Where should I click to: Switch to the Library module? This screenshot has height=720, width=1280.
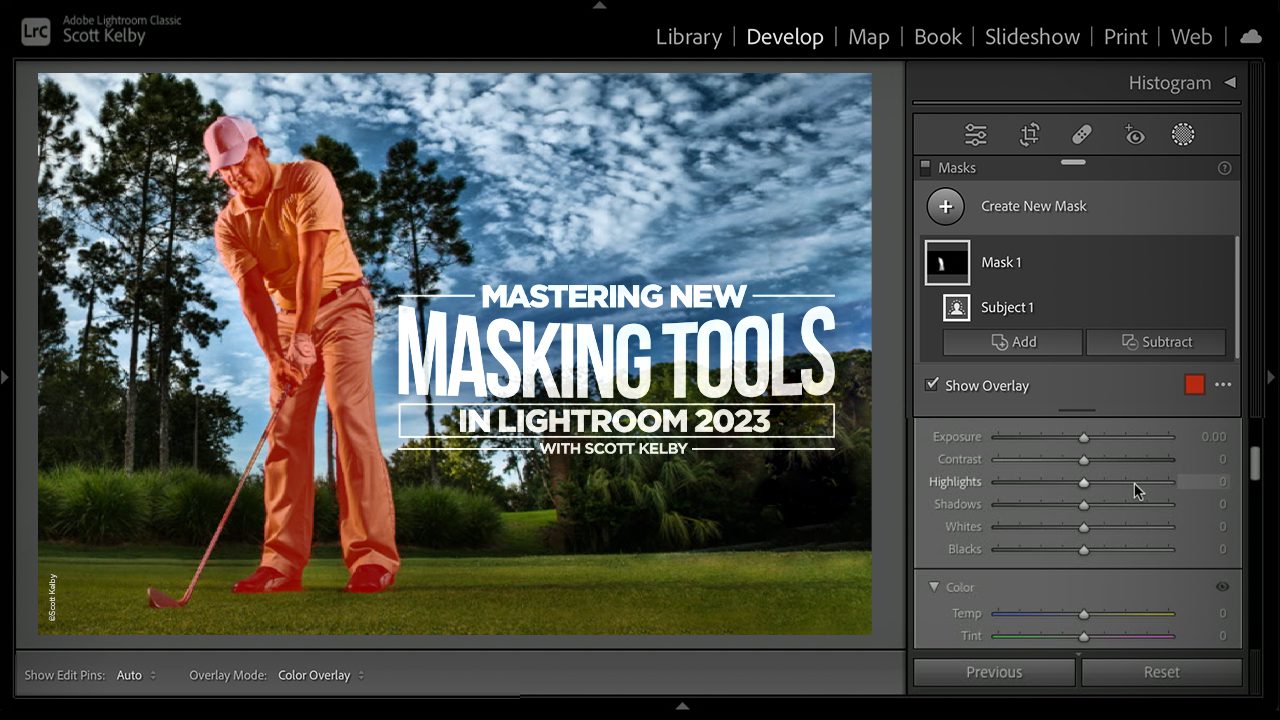click(688, 37)
